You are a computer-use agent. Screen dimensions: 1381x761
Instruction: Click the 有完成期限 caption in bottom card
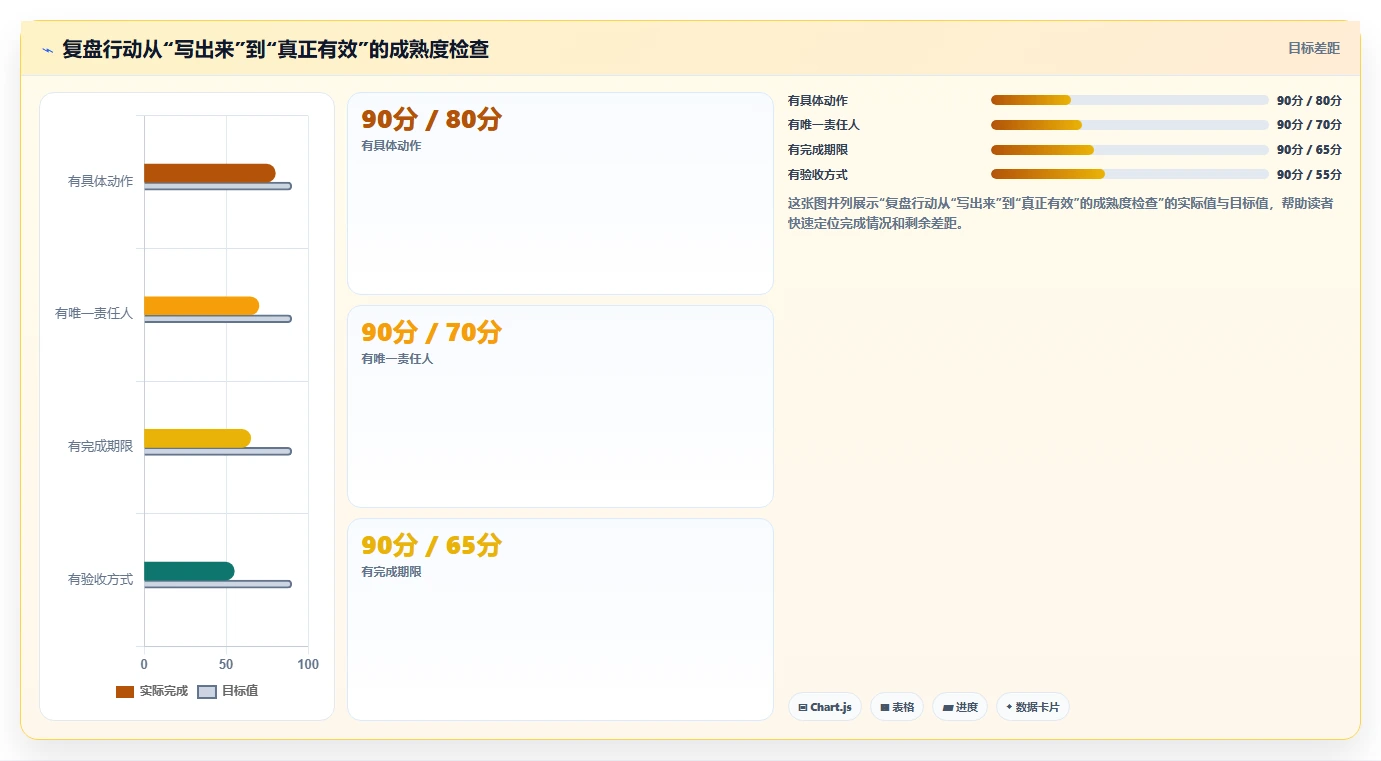coord(391,572)
